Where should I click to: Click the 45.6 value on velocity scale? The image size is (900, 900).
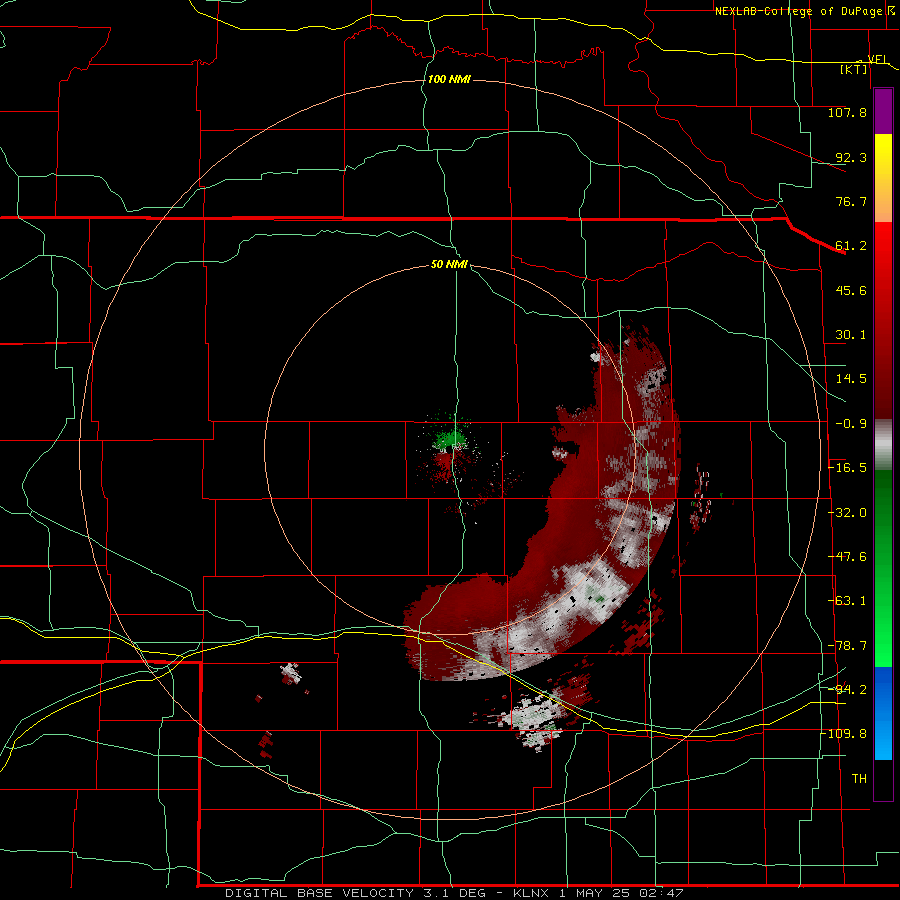click(851, 290)
